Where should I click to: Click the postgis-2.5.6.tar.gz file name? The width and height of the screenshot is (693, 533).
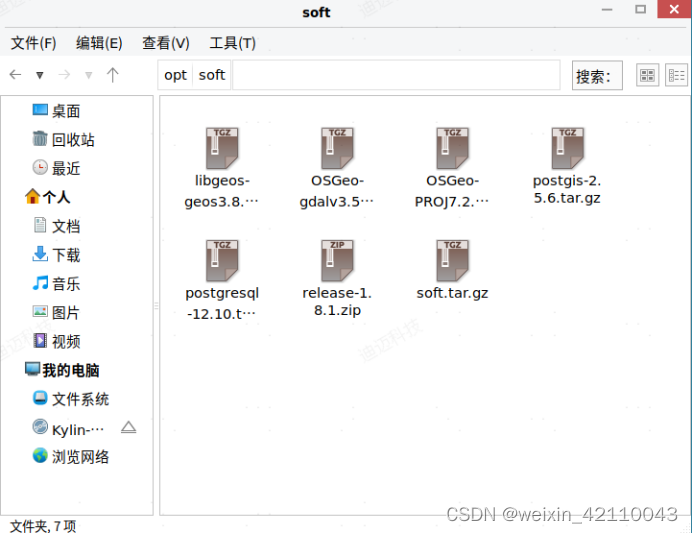pos(567,189)
